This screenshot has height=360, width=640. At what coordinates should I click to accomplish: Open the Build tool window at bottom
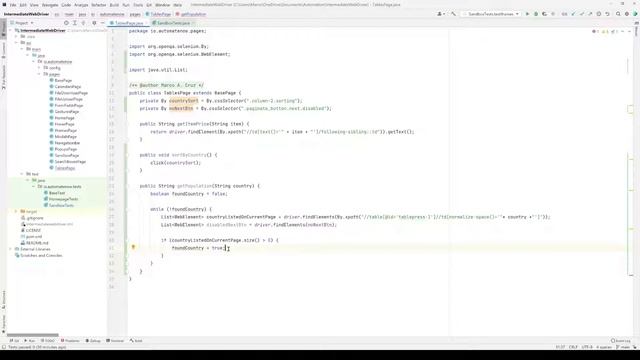click(136, 340)
